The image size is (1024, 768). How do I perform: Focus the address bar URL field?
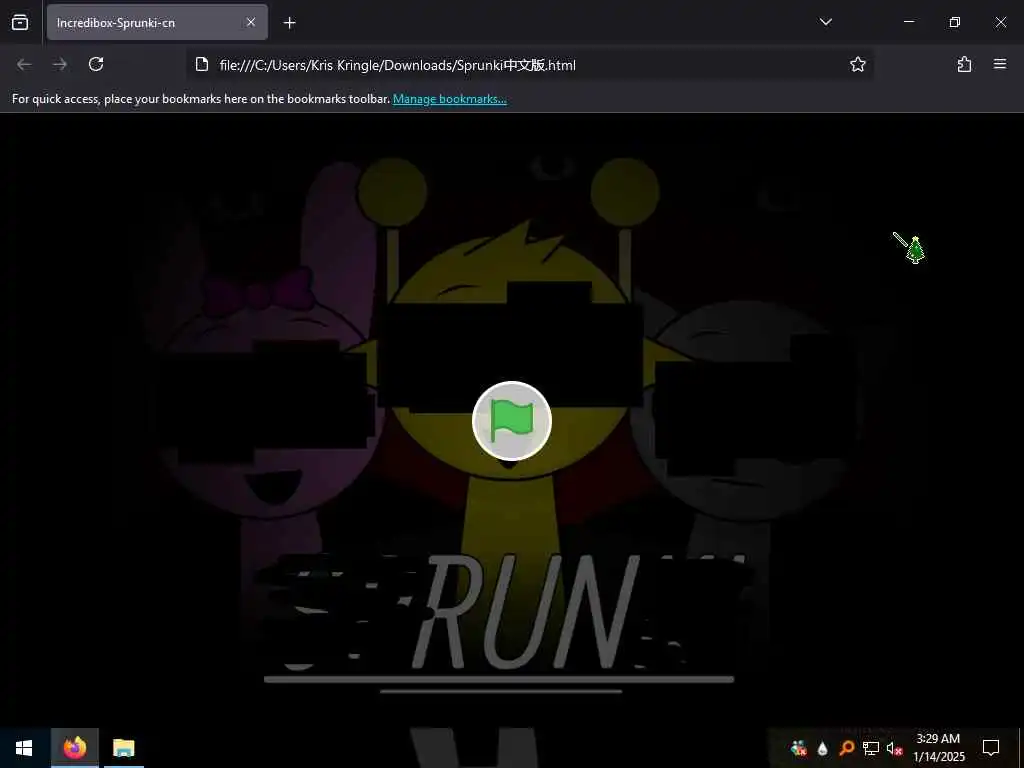pyautogui.click(x=529, y=65)
